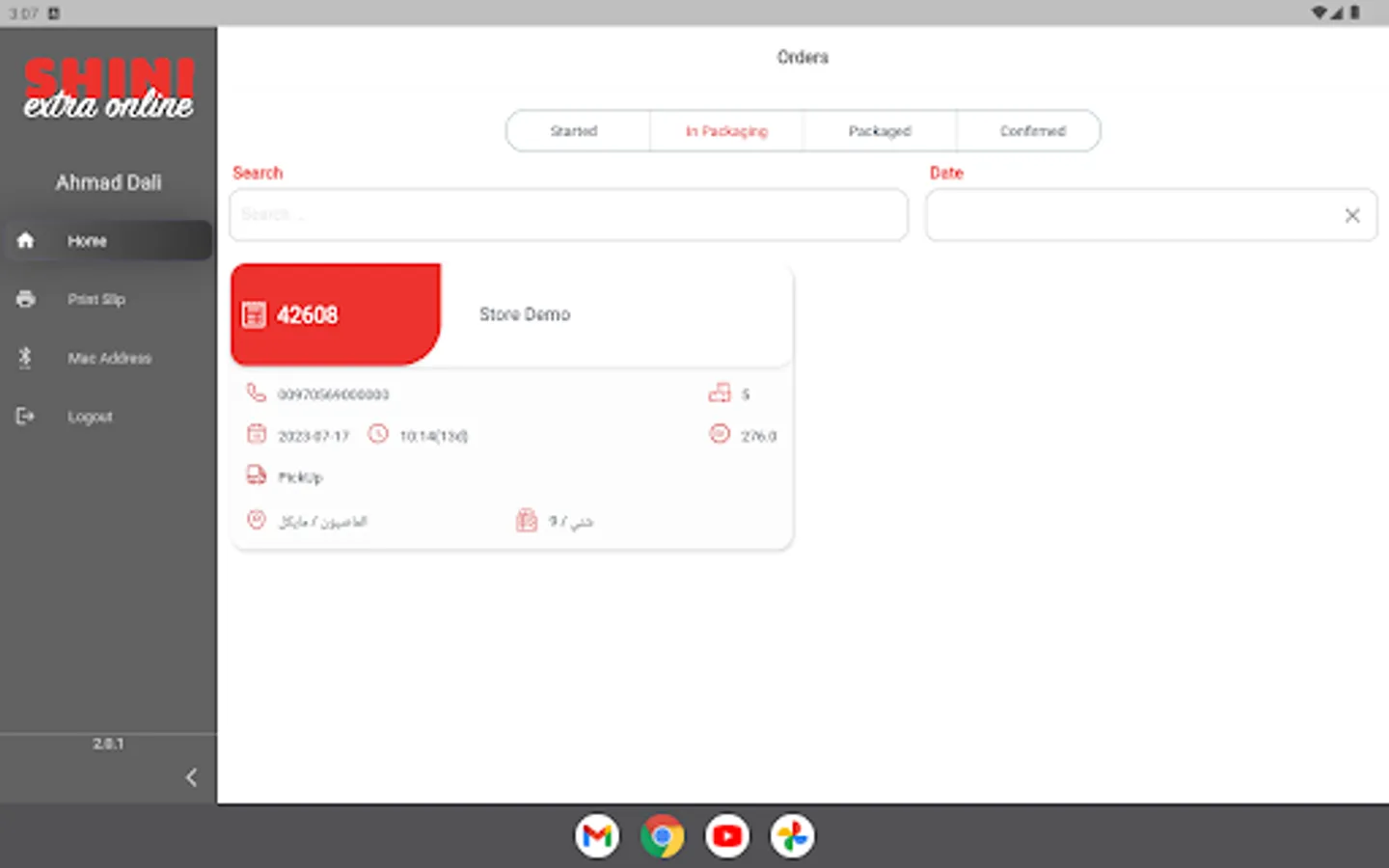
Task: Switch to the Started tab
Action: coord(578,131)
